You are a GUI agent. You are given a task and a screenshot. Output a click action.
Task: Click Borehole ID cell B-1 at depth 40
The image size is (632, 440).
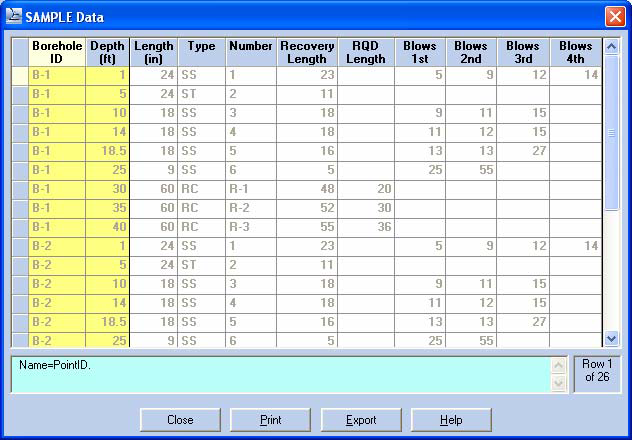click(57, 227)
